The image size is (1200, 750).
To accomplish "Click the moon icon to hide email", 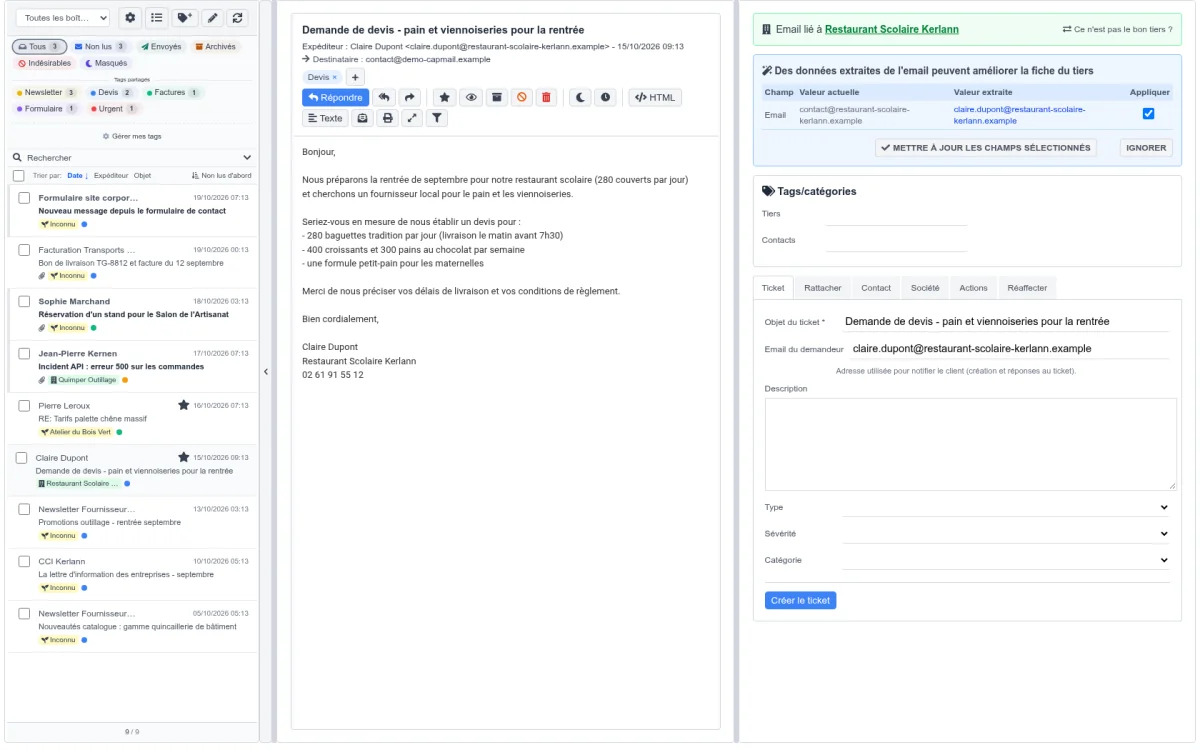I will 580,97.
